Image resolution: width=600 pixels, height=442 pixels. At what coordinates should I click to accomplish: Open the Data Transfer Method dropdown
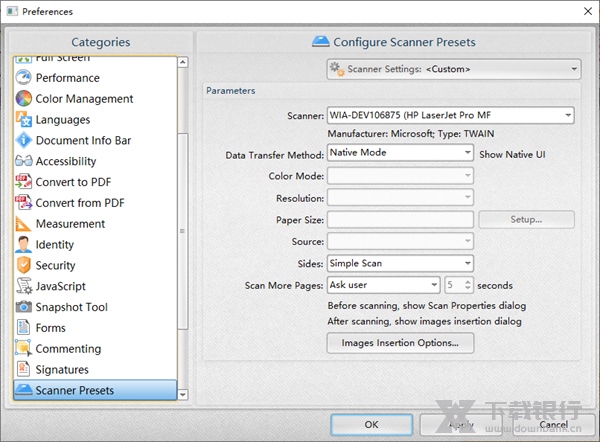[x=400, y=153]
